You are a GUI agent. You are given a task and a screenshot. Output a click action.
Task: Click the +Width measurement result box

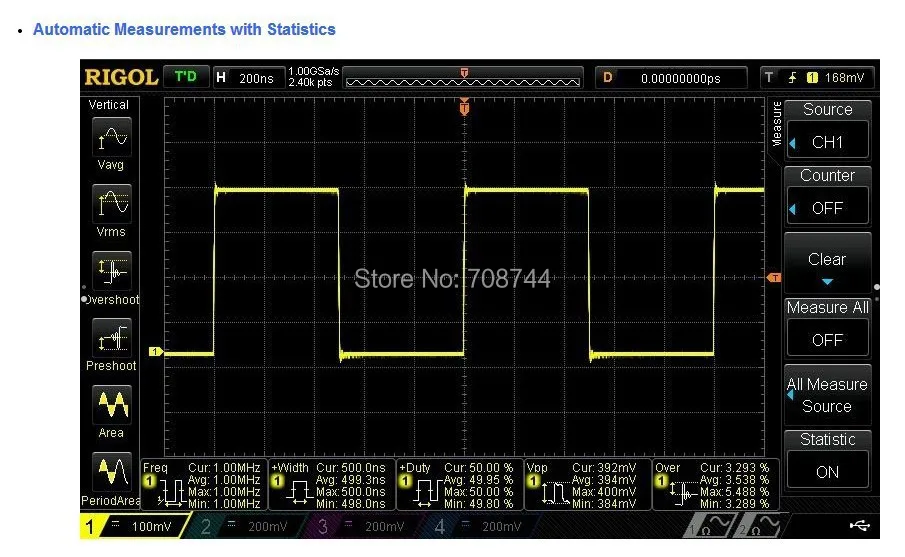(332, 485)
